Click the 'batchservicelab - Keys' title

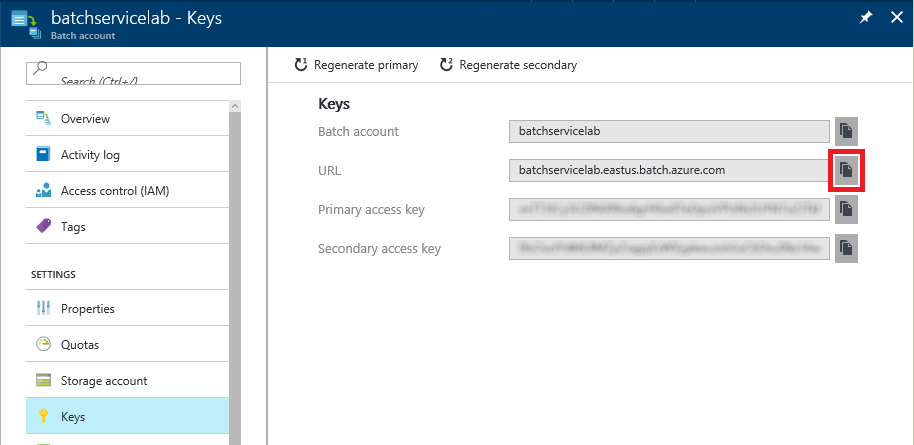pos(136,18)
